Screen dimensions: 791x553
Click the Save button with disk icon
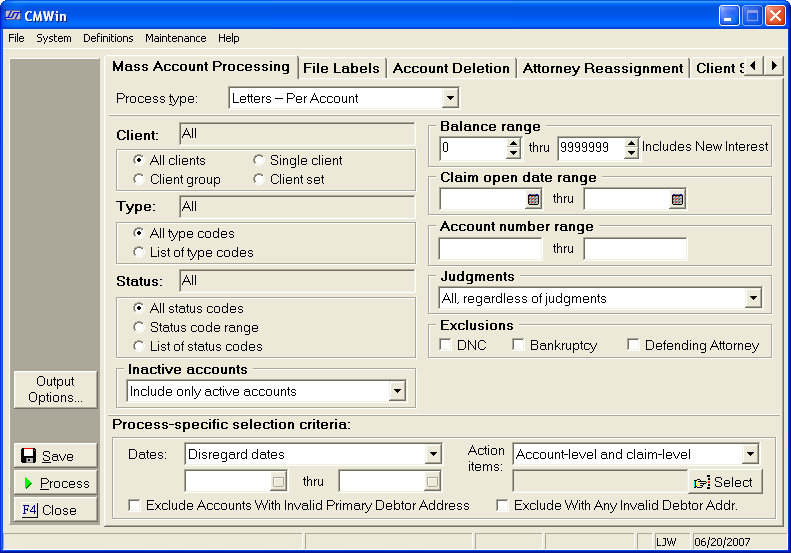[x=57, y=456]
